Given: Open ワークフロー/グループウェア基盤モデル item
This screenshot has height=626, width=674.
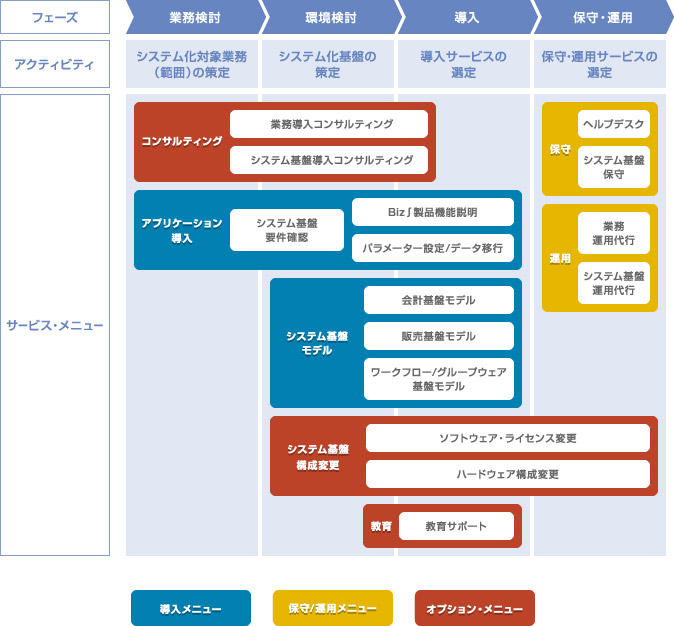Looking at the screenshot, I should (439, 379).
